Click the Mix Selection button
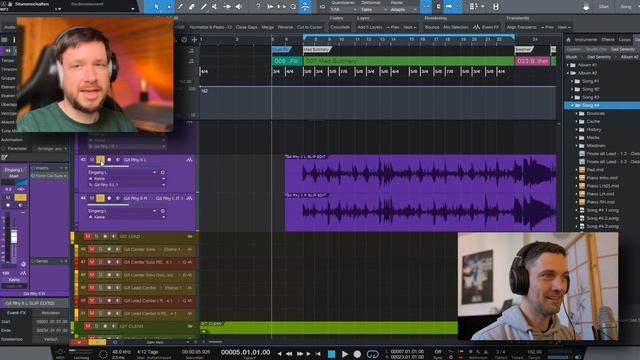Screen dimensions: 640x360 pyautogui.click(x=456, y=27)
